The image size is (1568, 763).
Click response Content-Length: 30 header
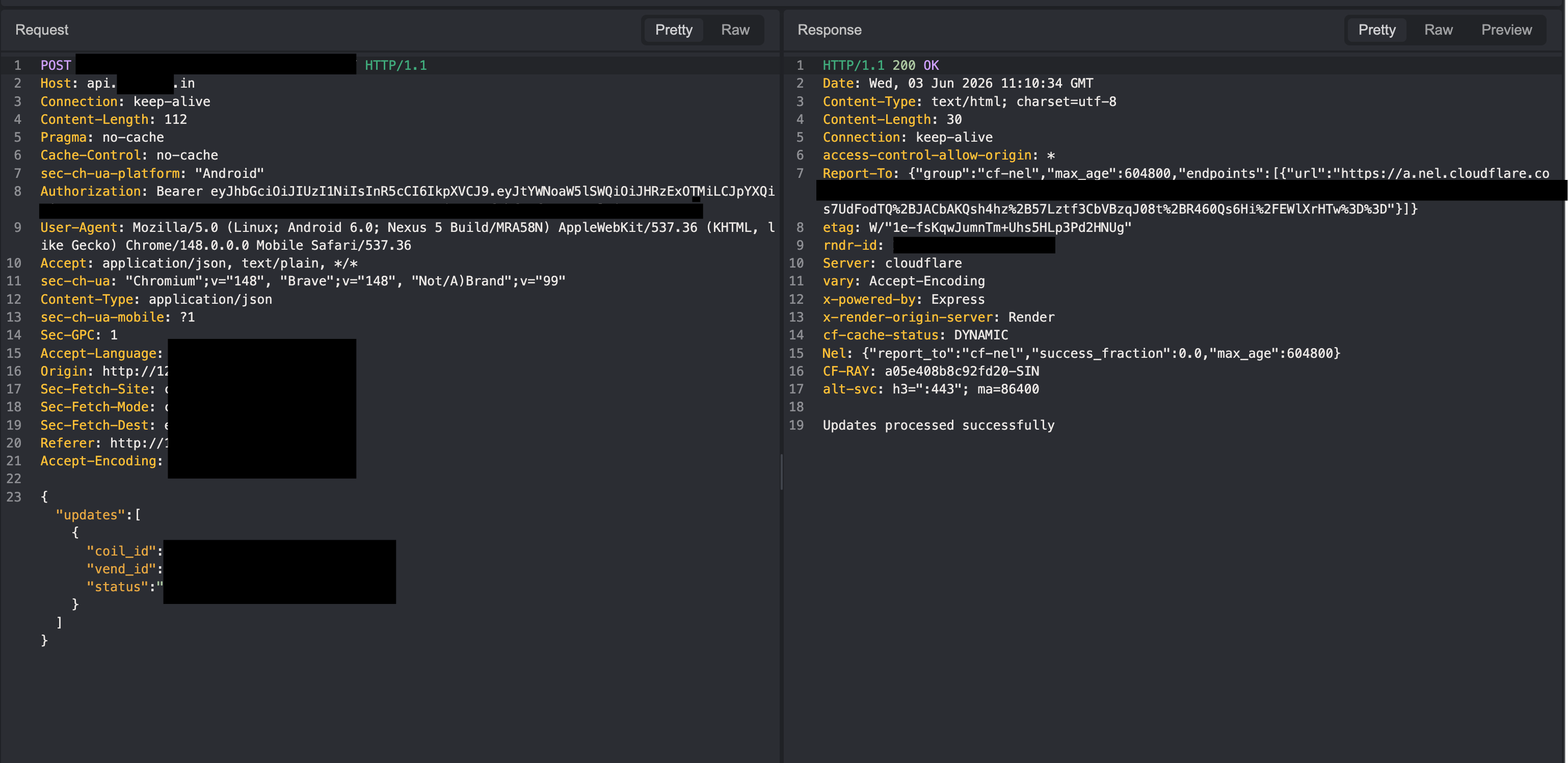click(892, 119)
